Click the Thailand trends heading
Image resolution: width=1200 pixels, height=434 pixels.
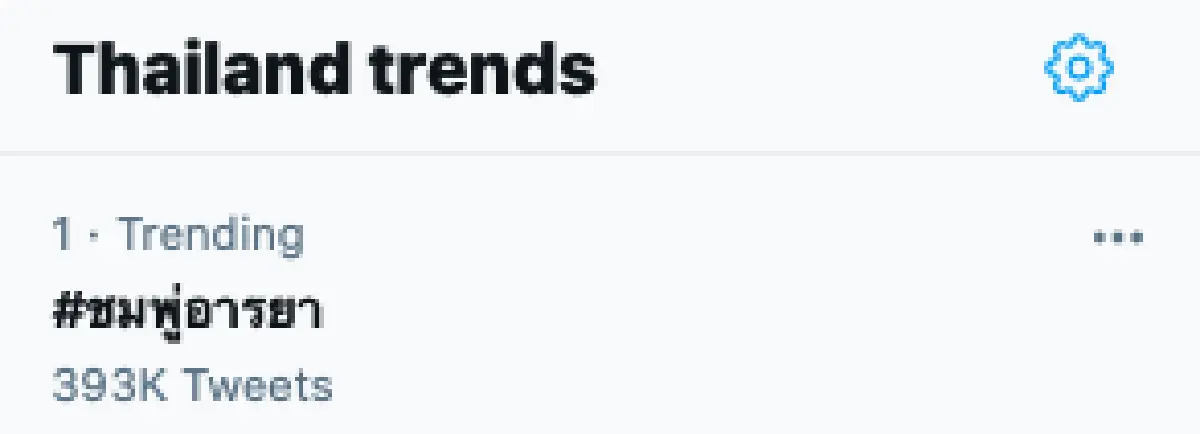pos(324,68)
